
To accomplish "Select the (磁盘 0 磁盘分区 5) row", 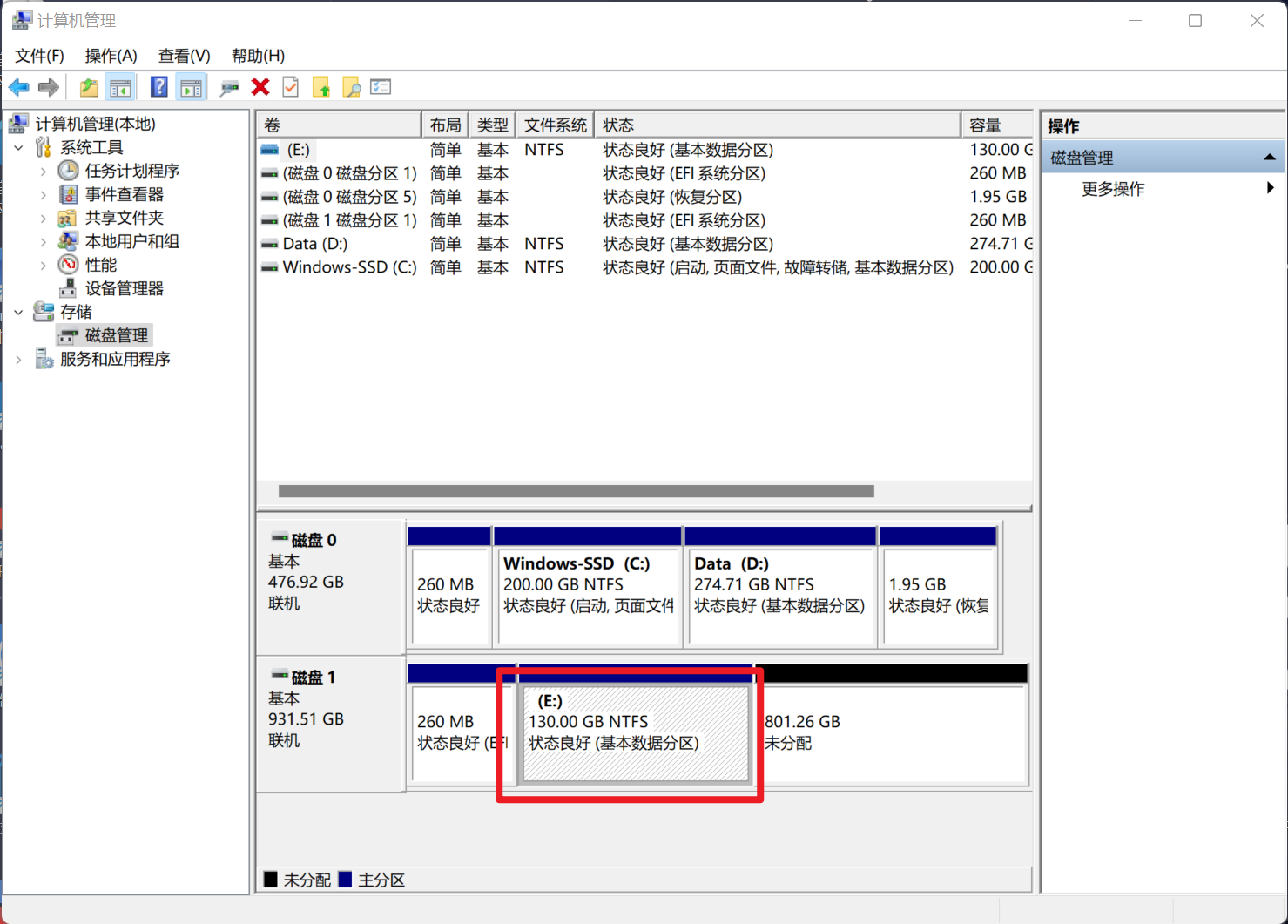I will (x=645, y=197).
